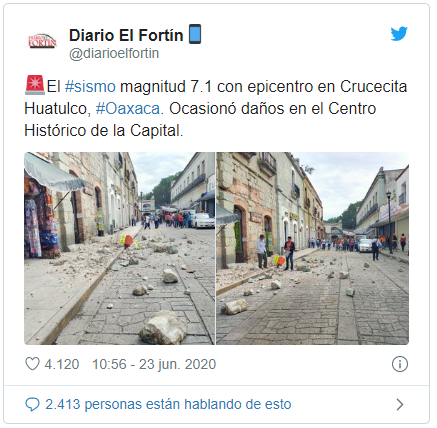View the right photo with bystanders

[x=313, y=248]
